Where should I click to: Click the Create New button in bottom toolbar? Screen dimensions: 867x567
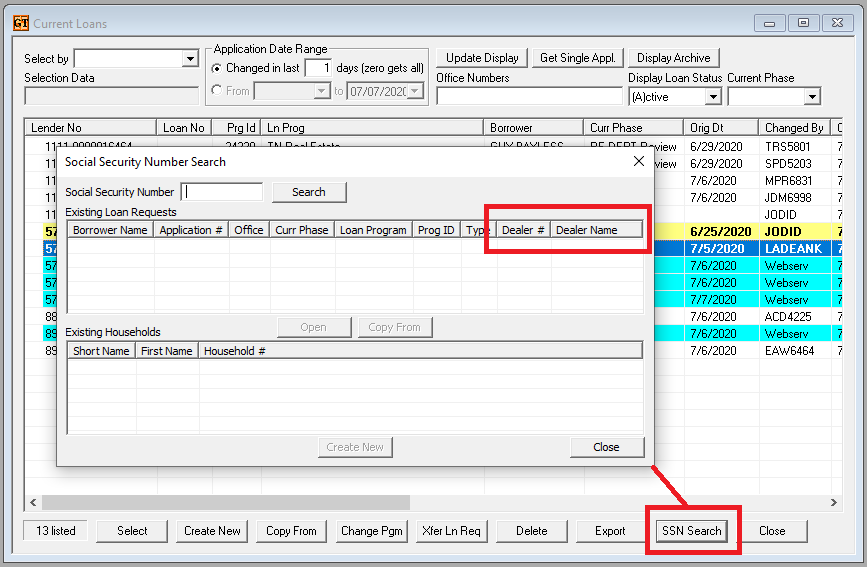click(x=212, y=531)
